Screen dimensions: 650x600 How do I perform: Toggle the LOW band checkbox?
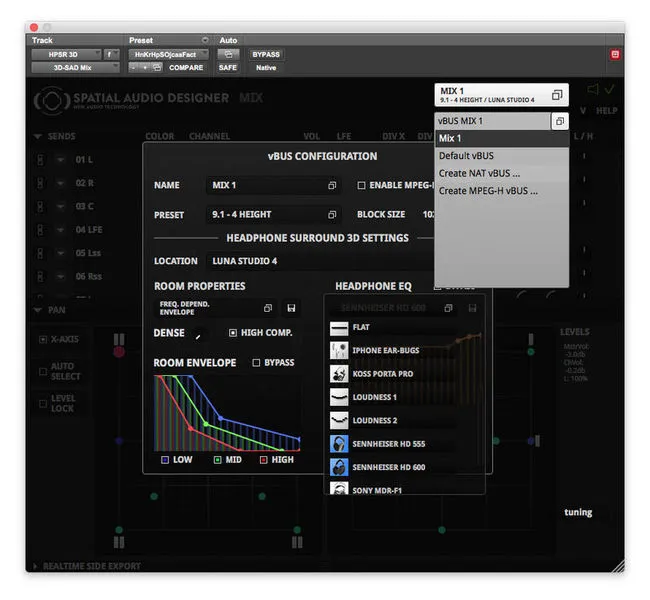pos(165,460)
